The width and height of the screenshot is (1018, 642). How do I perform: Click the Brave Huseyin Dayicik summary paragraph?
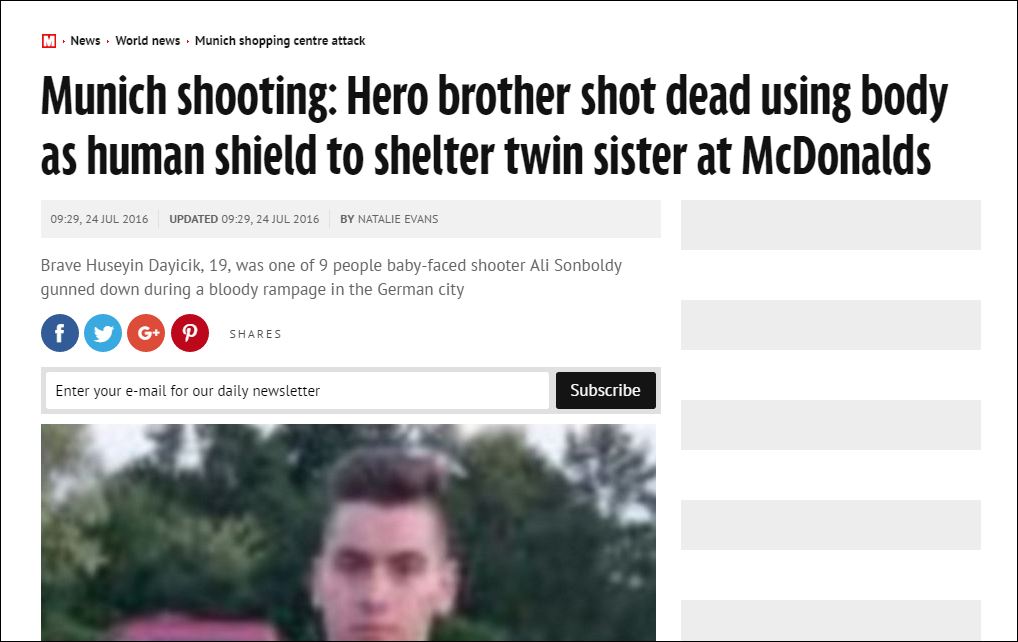click(x=331, y=277)
